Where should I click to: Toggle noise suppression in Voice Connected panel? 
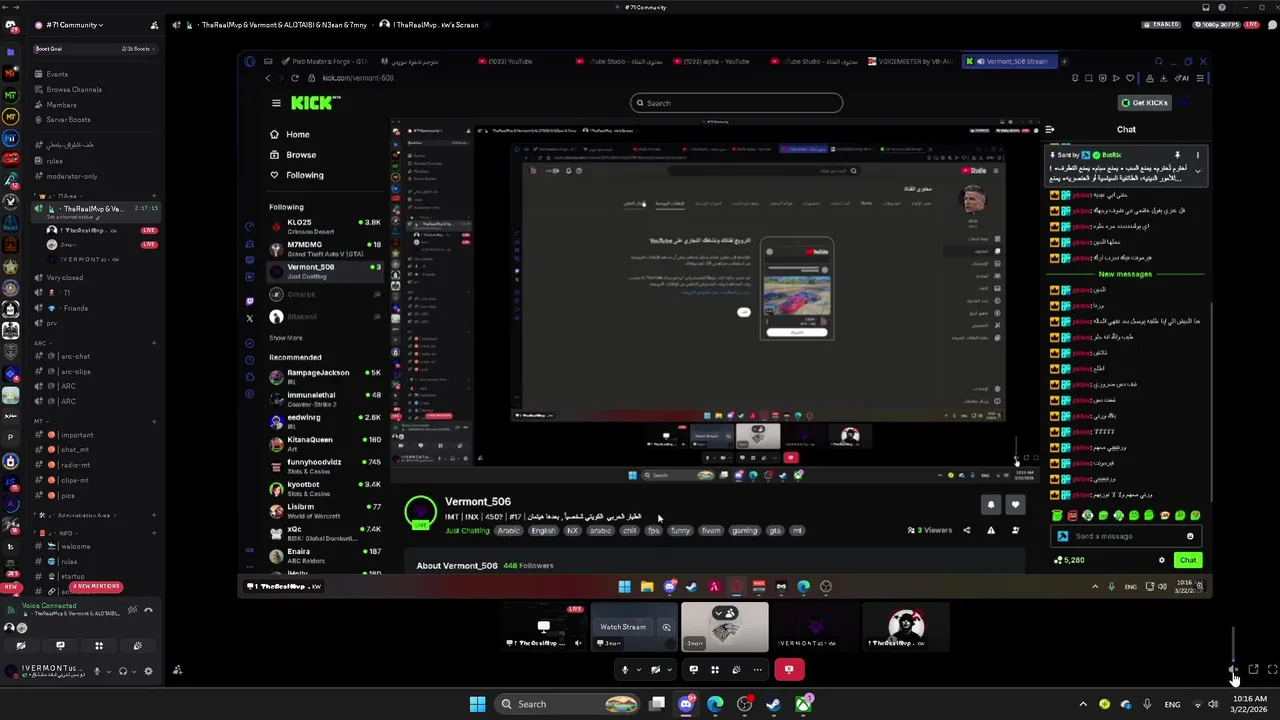point(131,610)
